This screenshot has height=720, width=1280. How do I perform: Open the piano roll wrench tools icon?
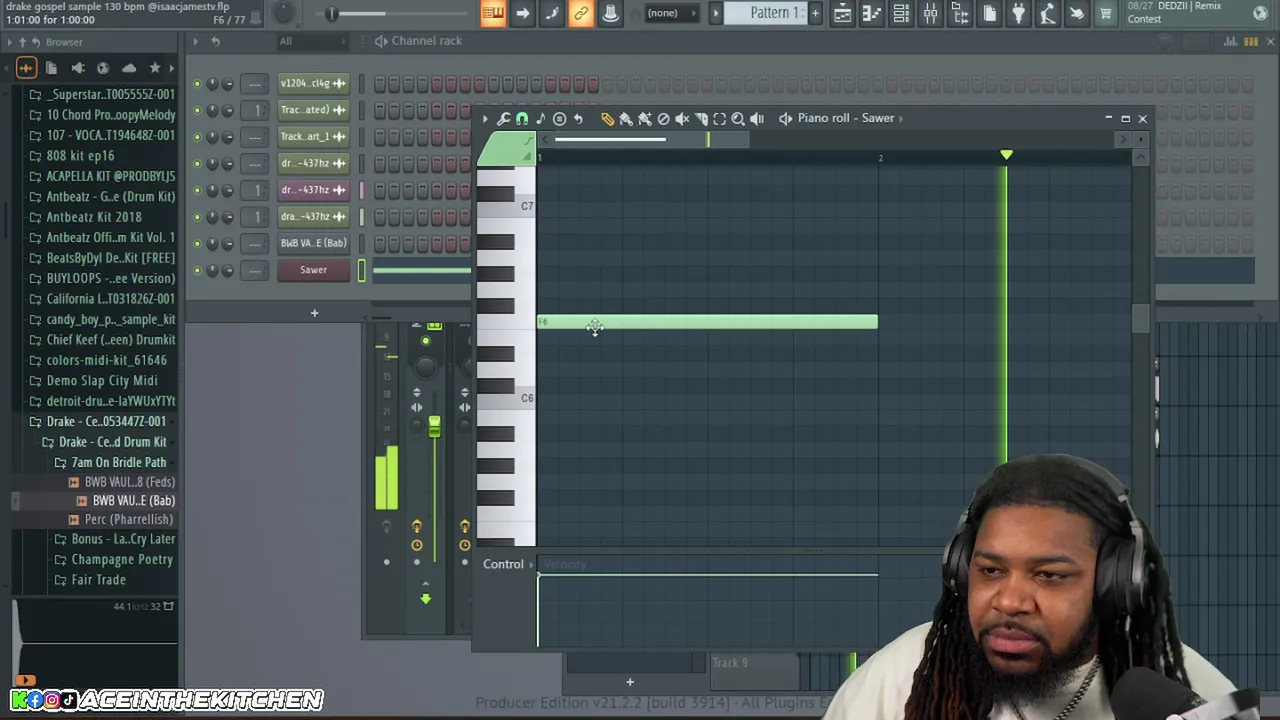[503, 119]
